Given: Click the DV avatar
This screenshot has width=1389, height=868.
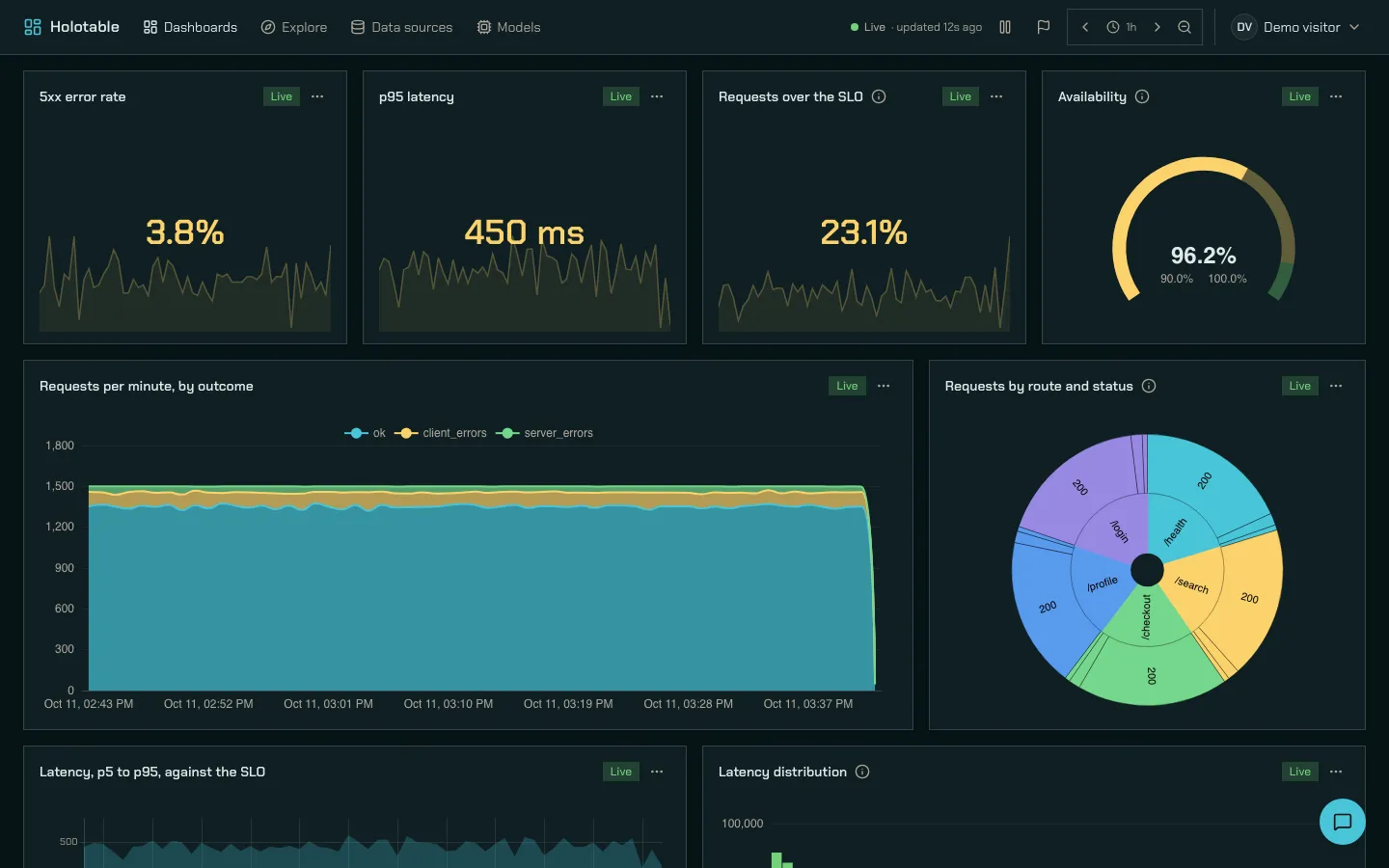Looking at the screenshot, I should 1244,27.
